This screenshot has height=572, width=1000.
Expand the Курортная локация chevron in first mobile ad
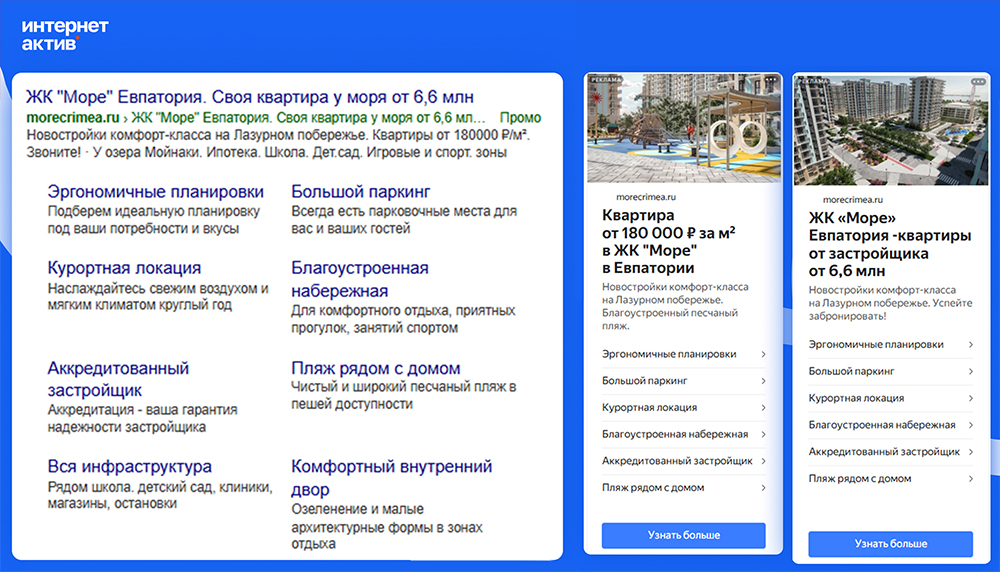[x=763, y=408]
